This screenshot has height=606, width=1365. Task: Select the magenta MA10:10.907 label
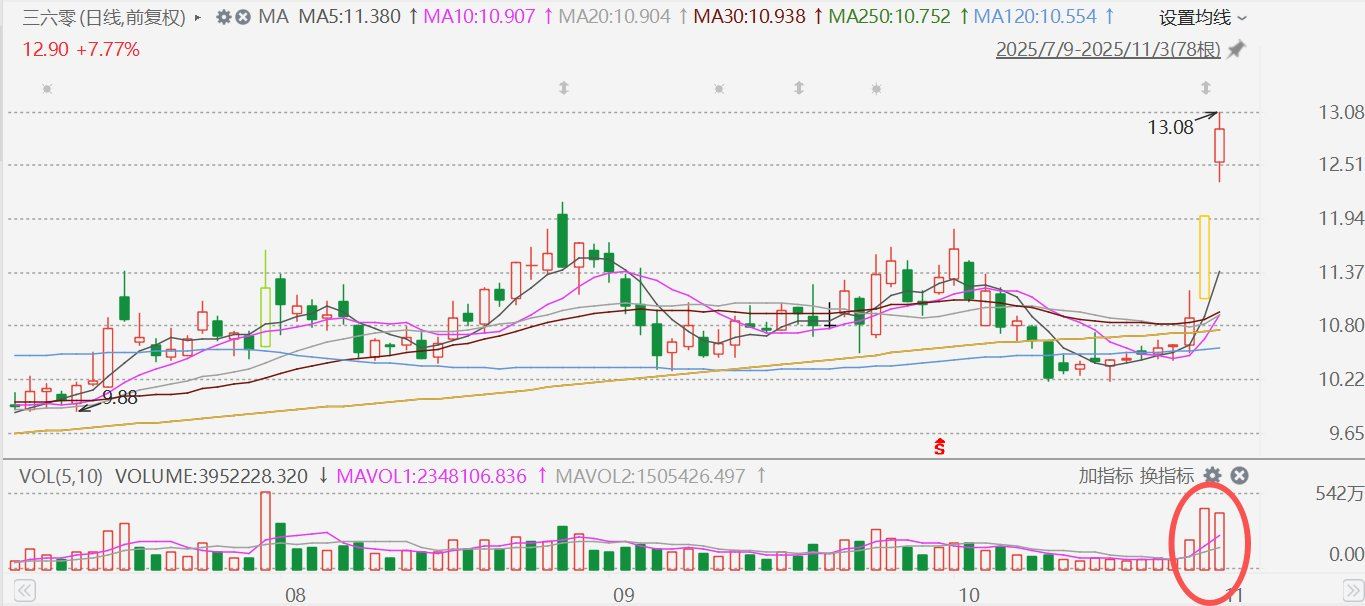(x=478, y=17)
